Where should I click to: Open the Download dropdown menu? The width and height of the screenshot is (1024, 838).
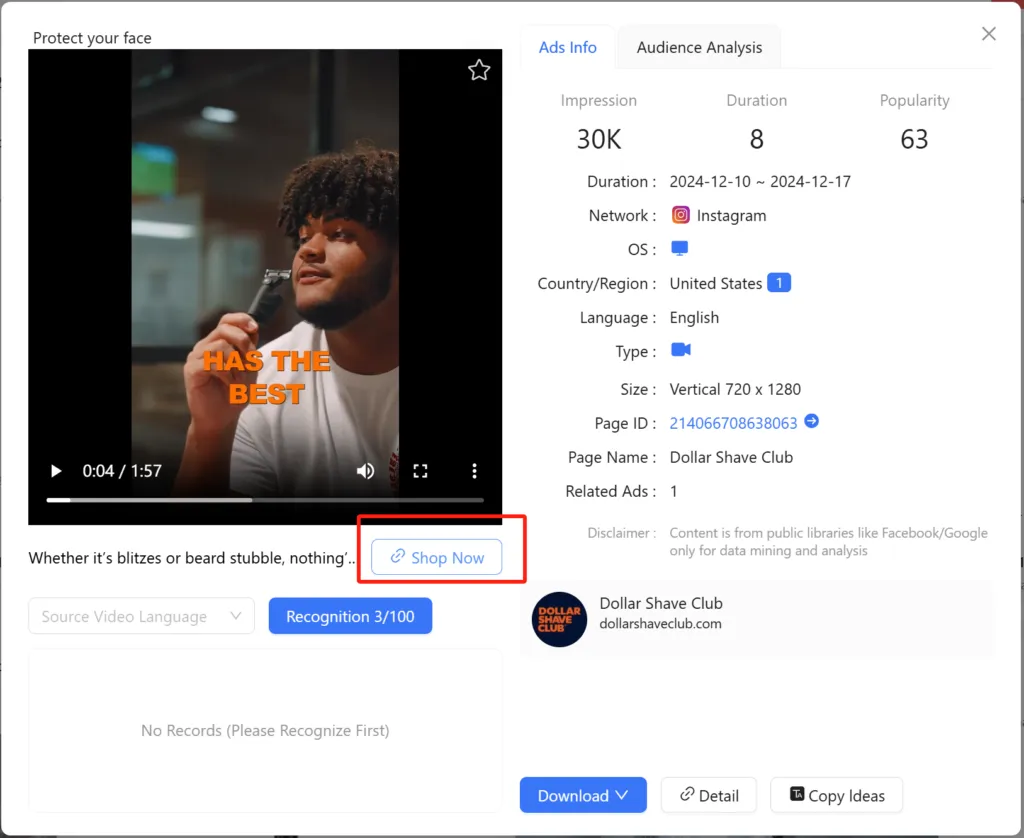pos(583,795)
